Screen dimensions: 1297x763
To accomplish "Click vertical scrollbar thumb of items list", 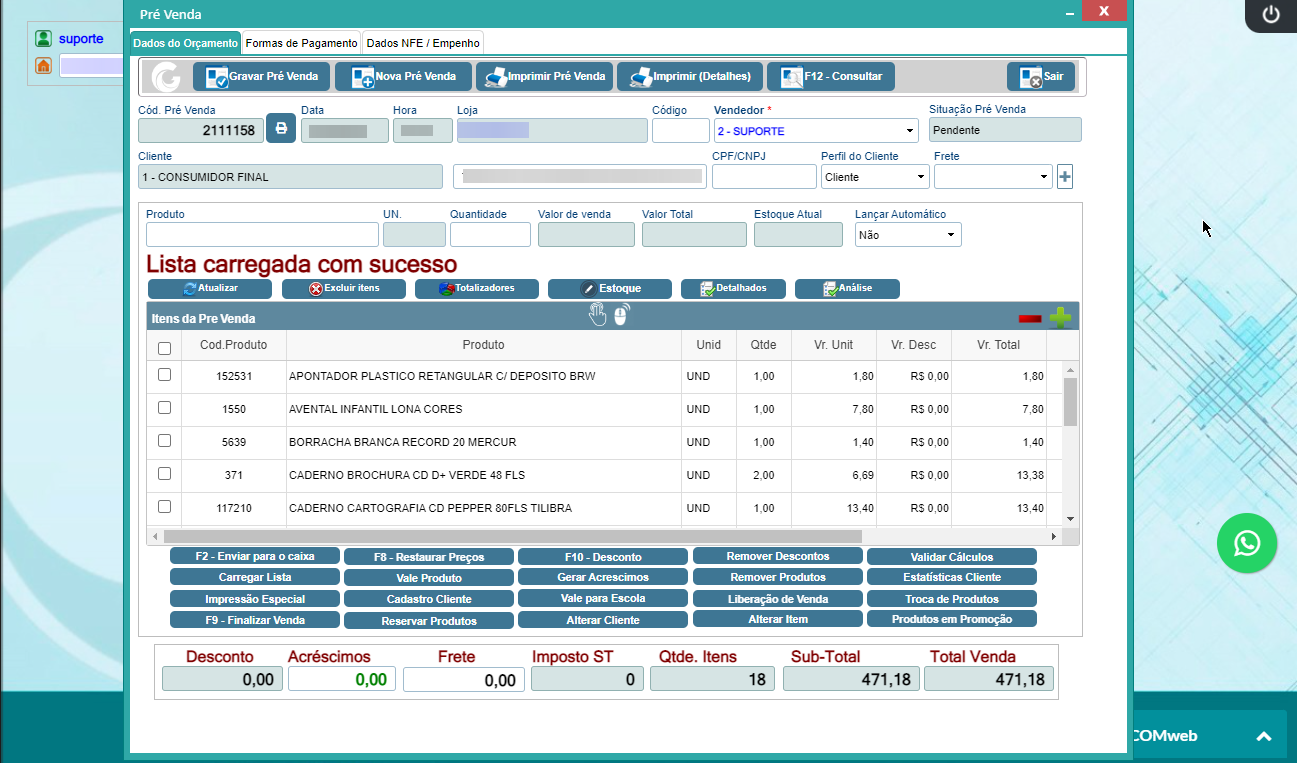I will (1070, 401).
